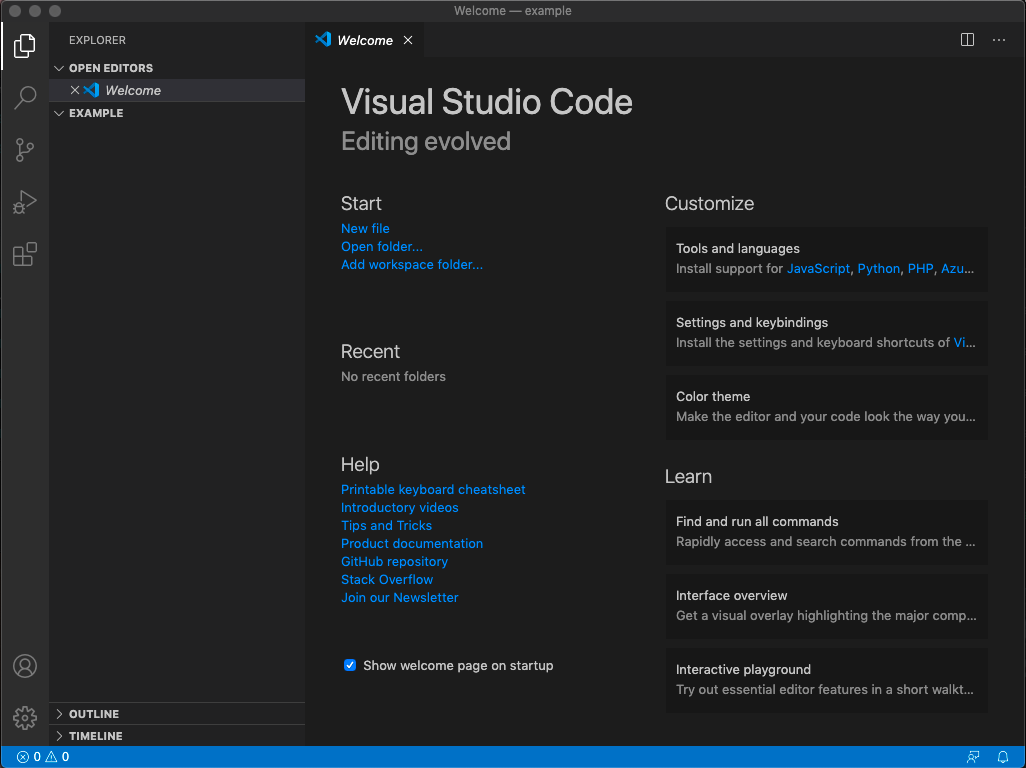
Task: Create a New file from the Start section
Action: pos(365,228)
